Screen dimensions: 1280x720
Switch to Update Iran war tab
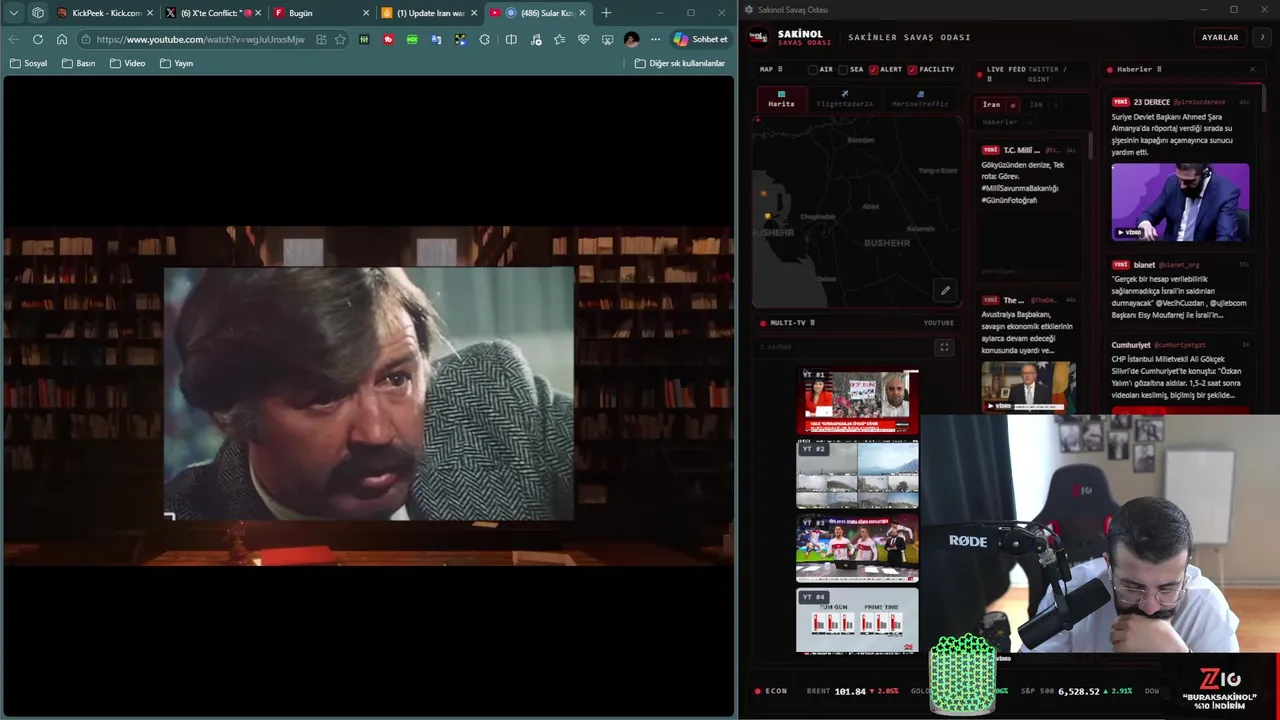[x=430, y=13]
